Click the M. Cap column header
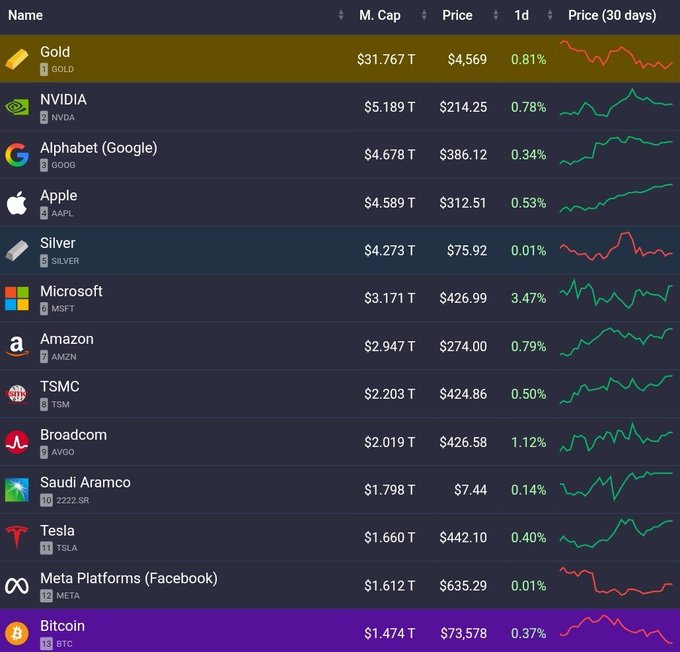The height and width of the screenshot is (652, 680). 380,15
